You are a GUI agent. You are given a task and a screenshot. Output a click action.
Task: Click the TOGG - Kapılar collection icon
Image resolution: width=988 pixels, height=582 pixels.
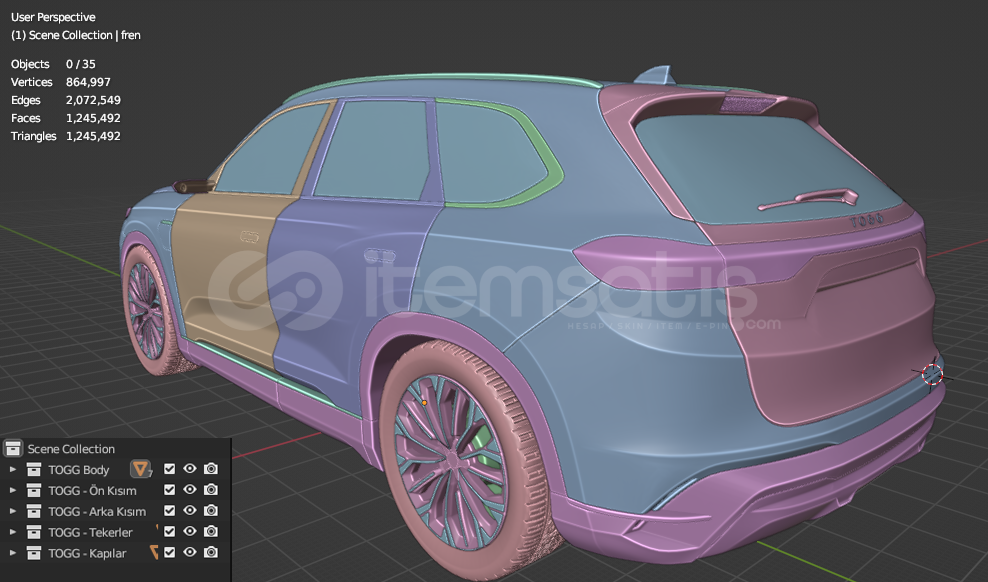pyautogui.click(x=33, y=553)
